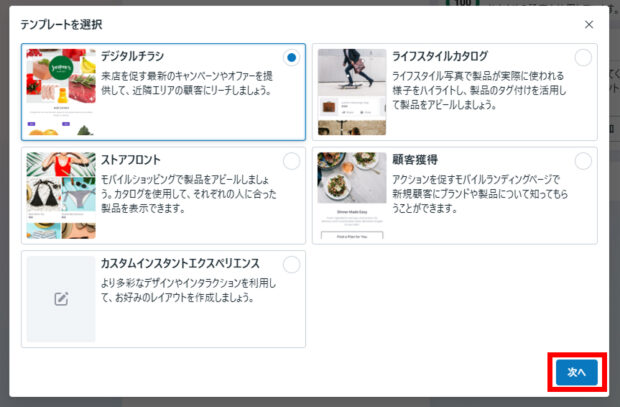Viewport: 620px width, 407px height.
Task: Select カスタムインスタントエクスペリエンス radio button
Action: (x=291, y=265)
